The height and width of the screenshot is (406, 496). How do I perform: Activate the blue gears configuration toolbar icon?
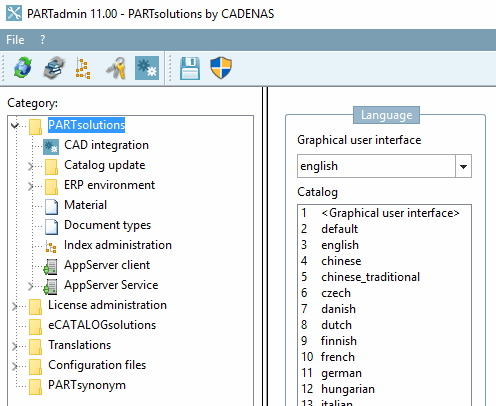[147, 68]
